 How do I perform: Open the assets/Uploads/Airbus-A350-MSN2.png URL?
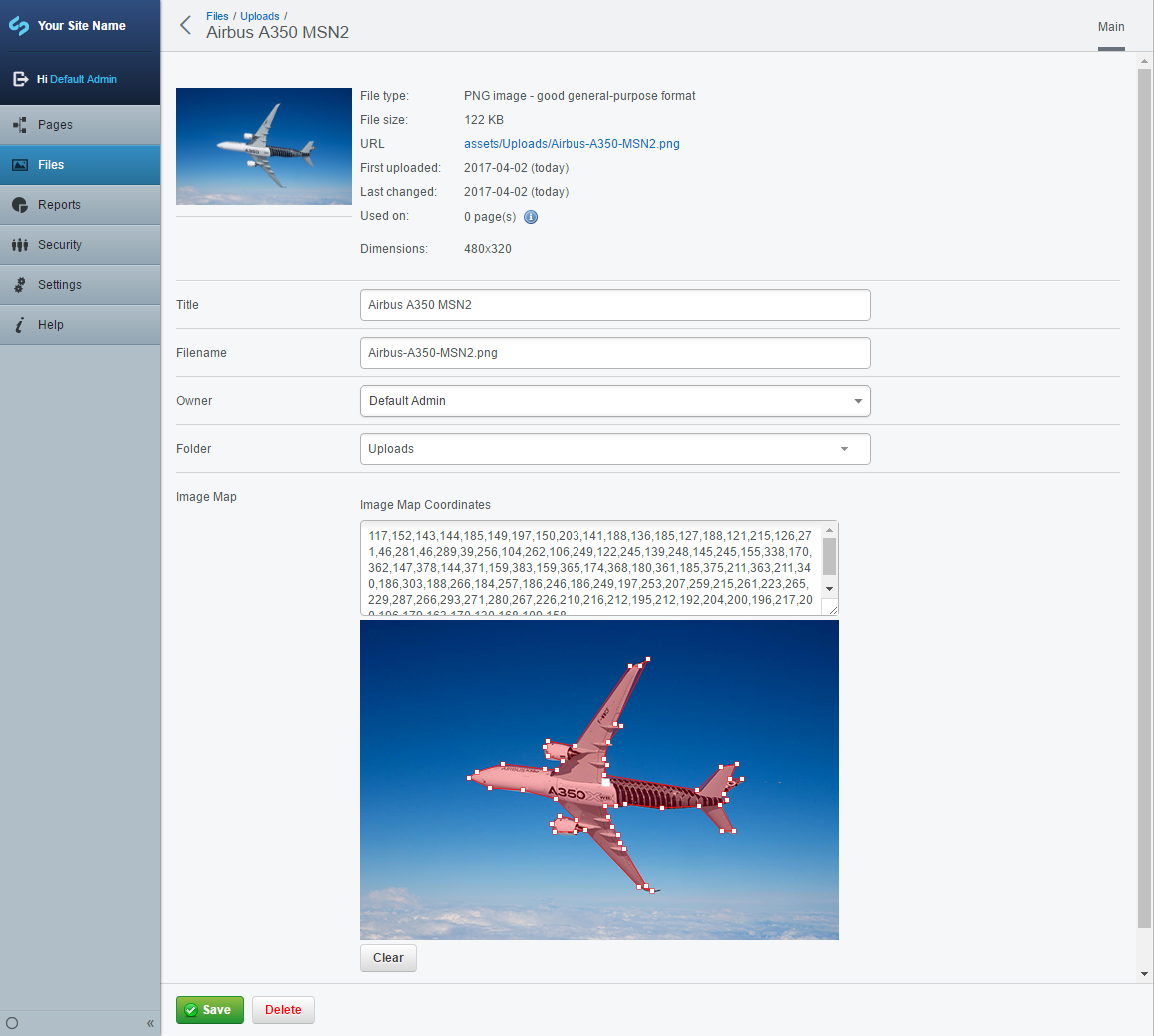(x=572, y=144)
